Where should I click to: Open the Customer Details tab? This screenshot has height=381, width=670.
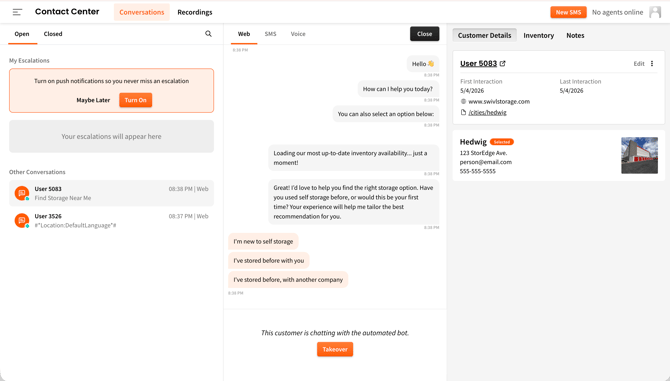click(x=485, y=35)
